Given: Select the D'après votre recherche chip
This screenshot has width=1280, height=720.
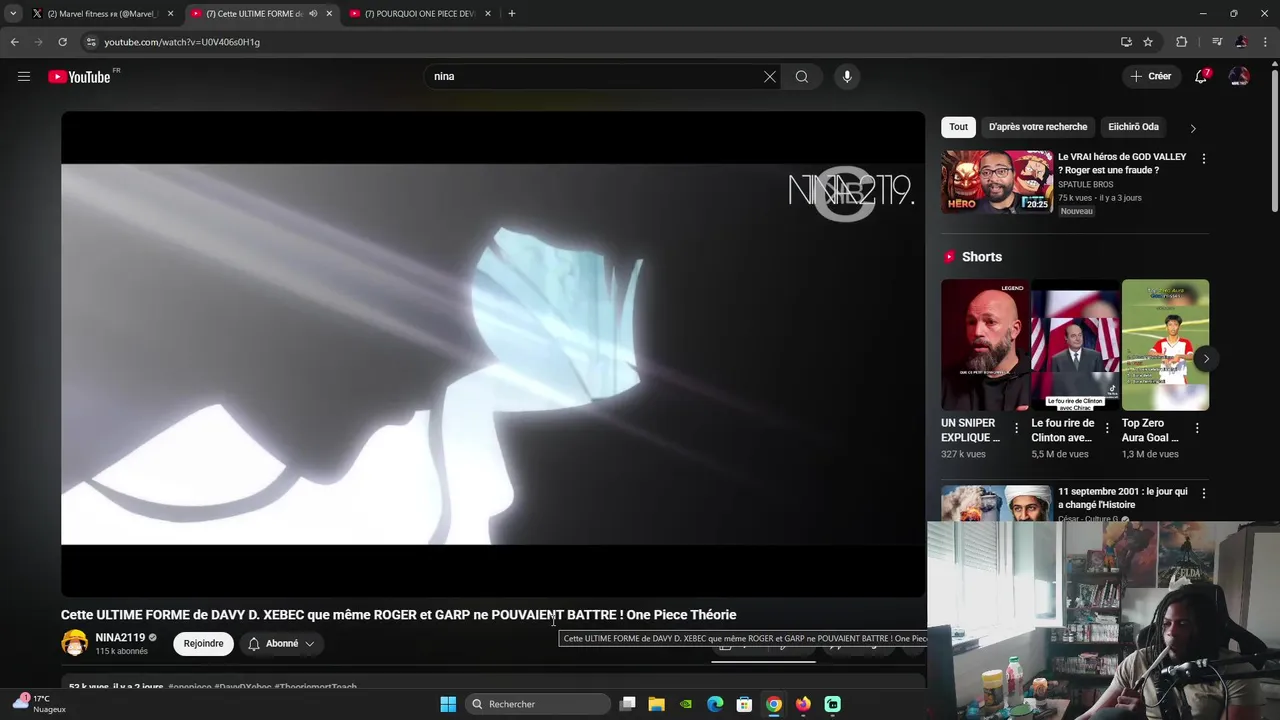Looking at the screenshot, I should coord(1038,127).
